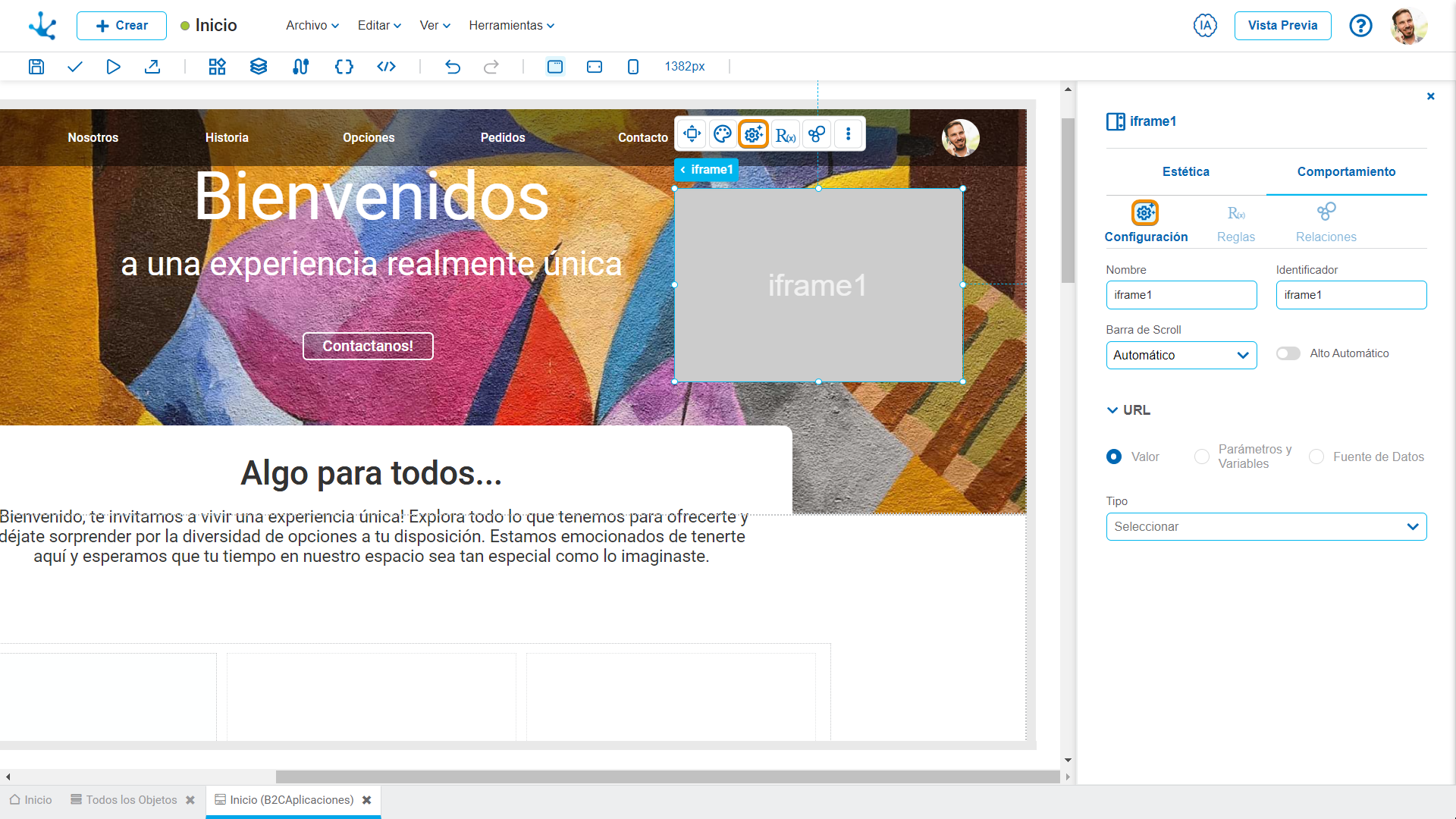The width and height of the screenshot is (1456, 819).
Task: Click the settings gear icon for iframe1
Action: click(x=753, y=134)
